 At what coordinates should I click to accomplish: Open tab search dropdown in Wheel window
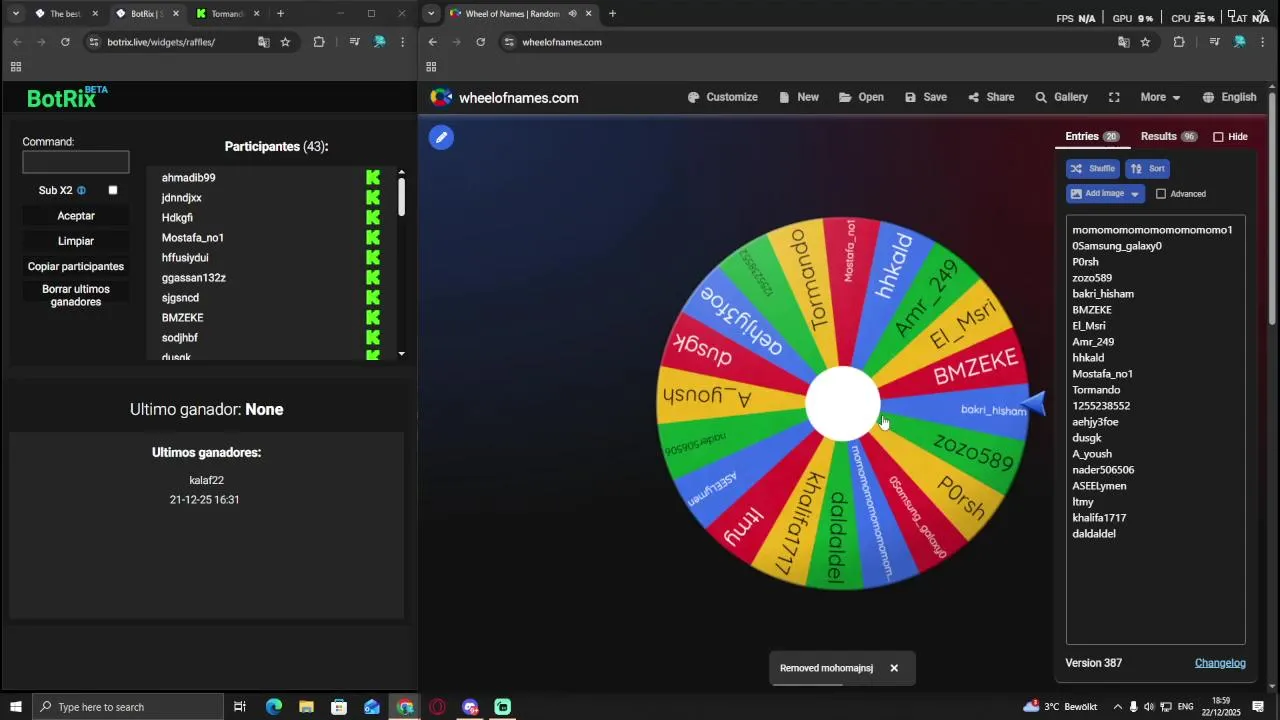pyautogui.click(x=431, y=14)
